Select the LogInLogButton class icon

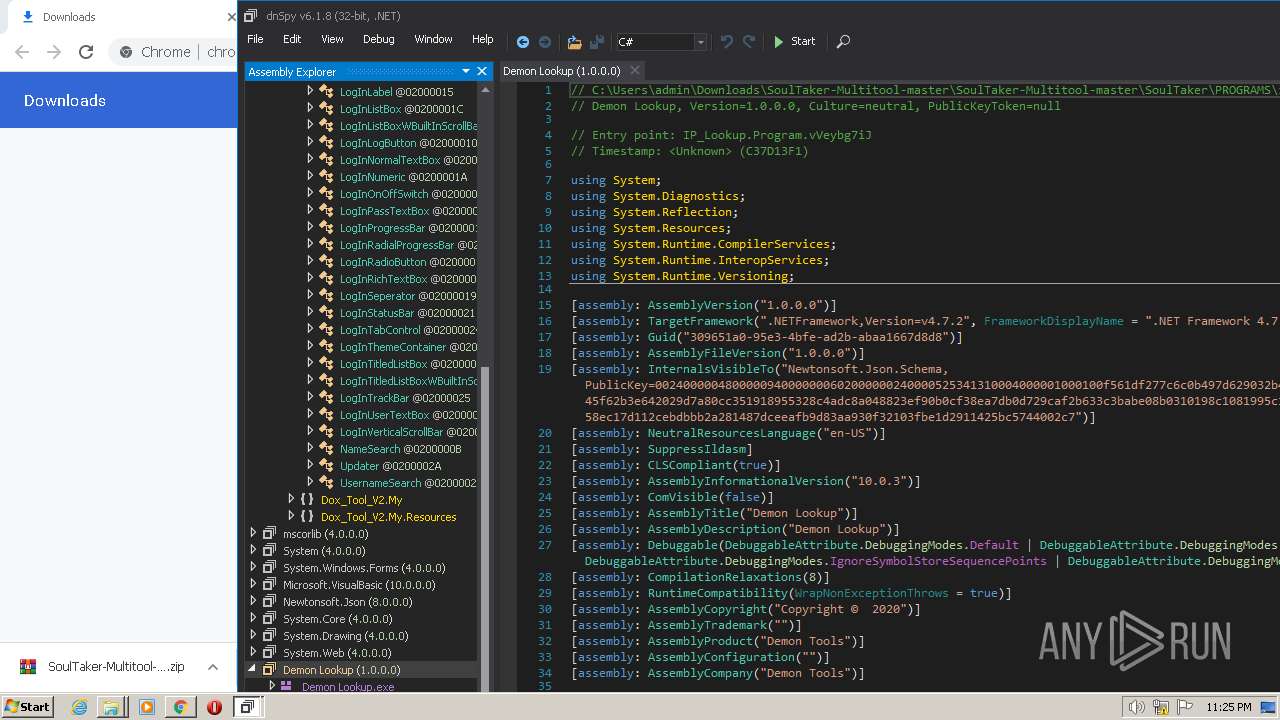[x=326, y=142]
